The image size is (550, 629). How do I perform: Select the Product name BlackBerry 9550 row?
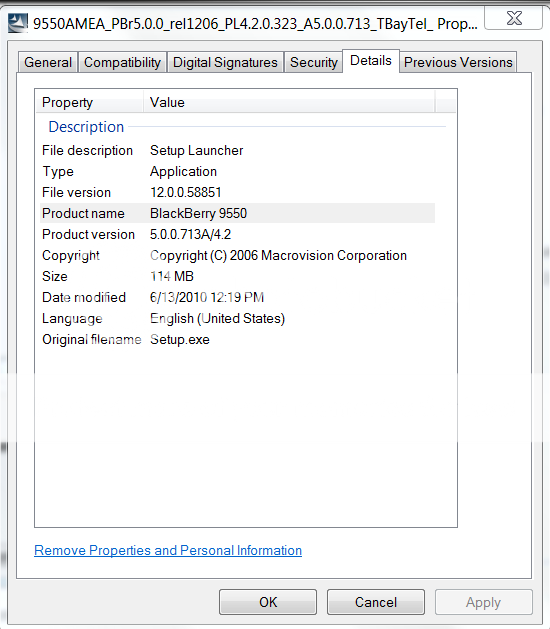click(x=237, y=213)
